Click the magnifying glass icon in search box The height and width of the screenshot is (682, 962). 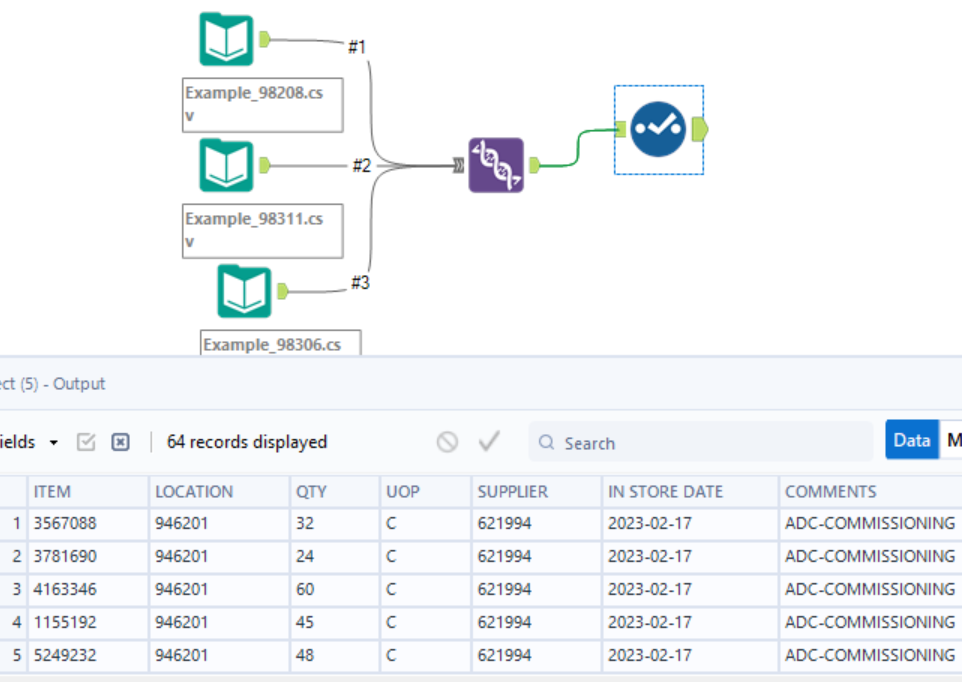pos(546,442)
